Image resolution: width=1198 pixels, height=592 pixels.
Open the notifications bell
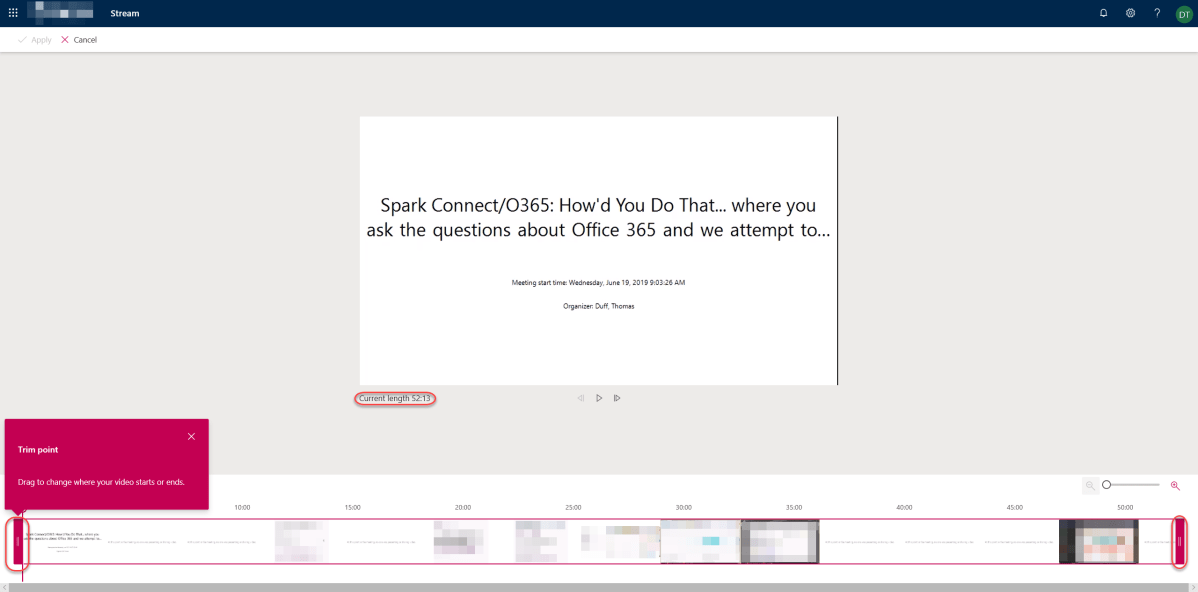click(1103, 13)
